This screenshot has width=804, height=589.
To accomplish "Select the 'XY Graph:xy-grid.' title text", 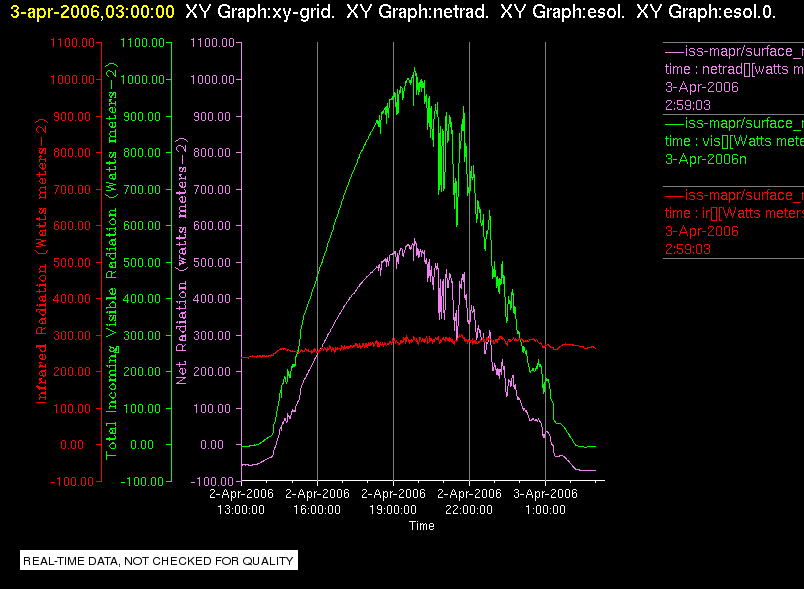I will (260, 11).
